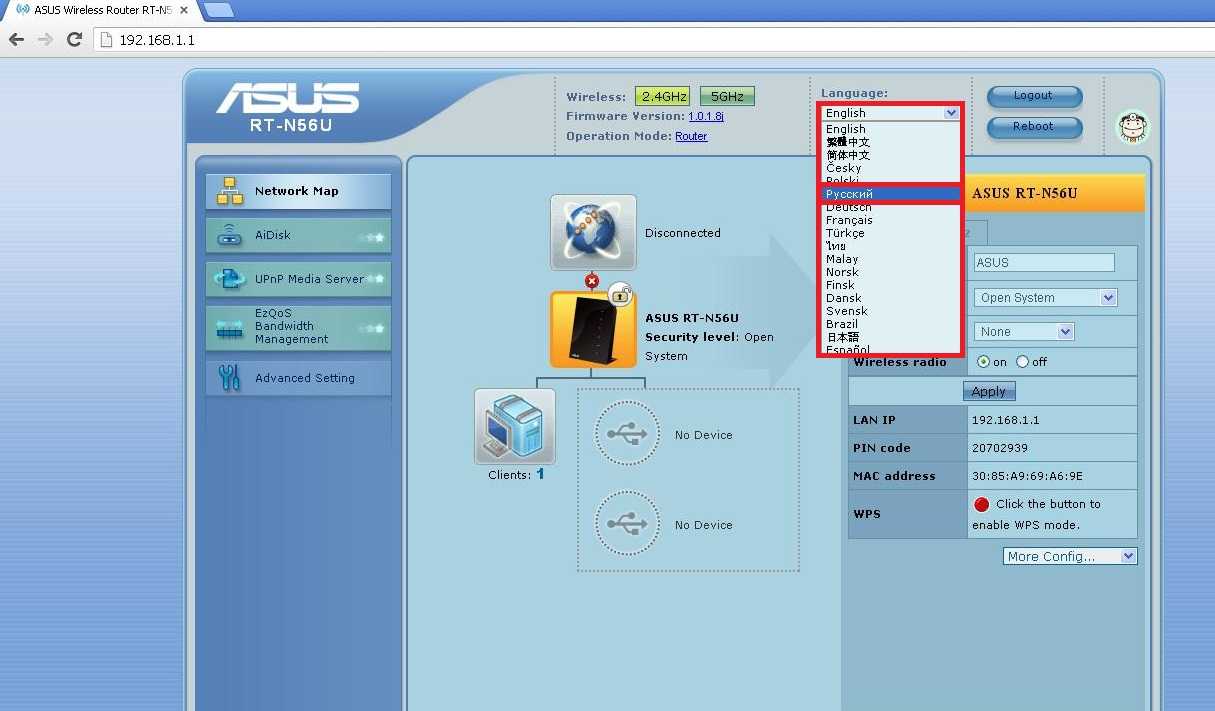Click the lower USB No Device icon
Screen dimensions: 1215x711
627,524
